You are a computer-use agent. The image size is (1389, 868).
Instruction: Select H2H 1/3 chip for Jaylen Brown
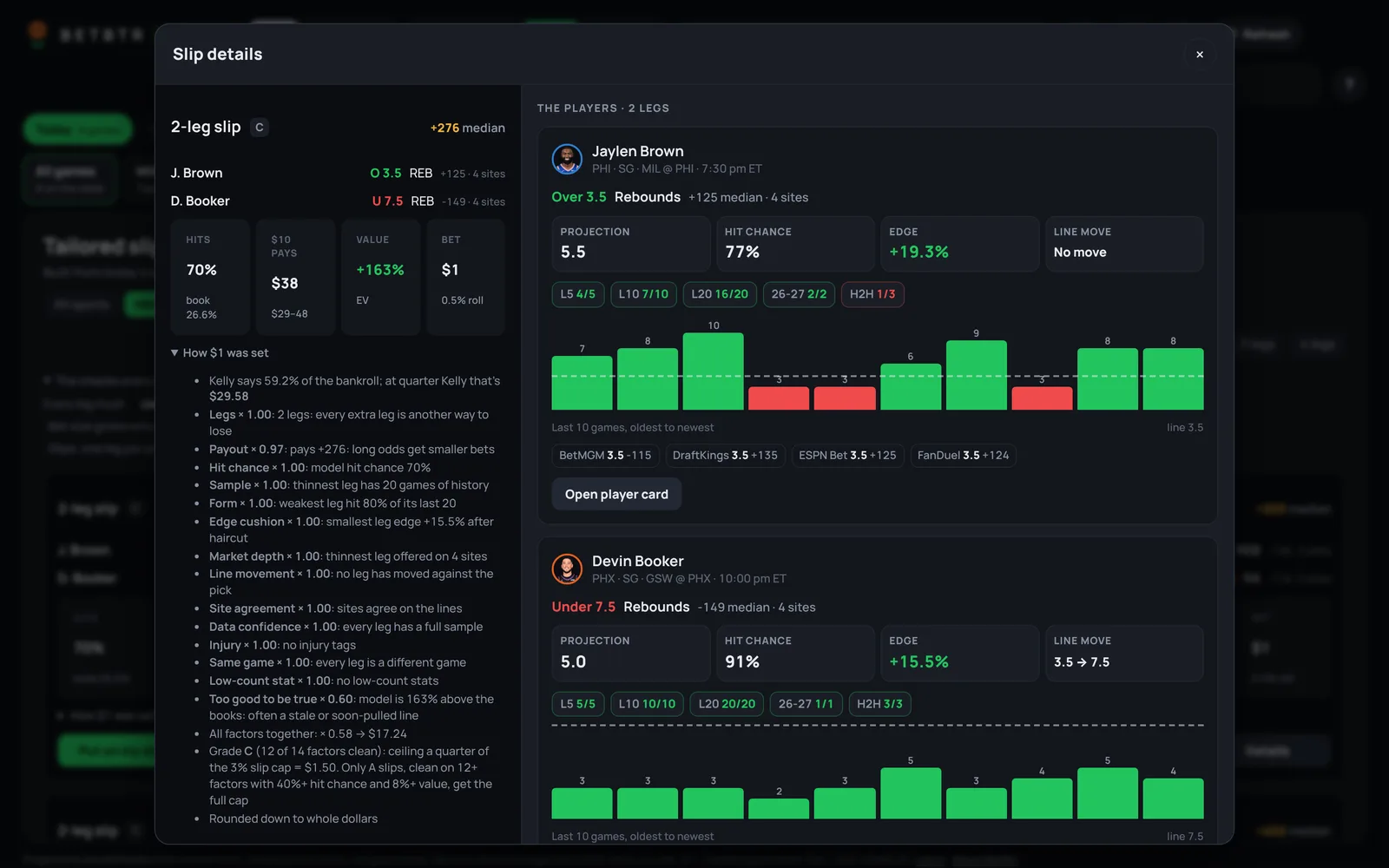[872, 294]
